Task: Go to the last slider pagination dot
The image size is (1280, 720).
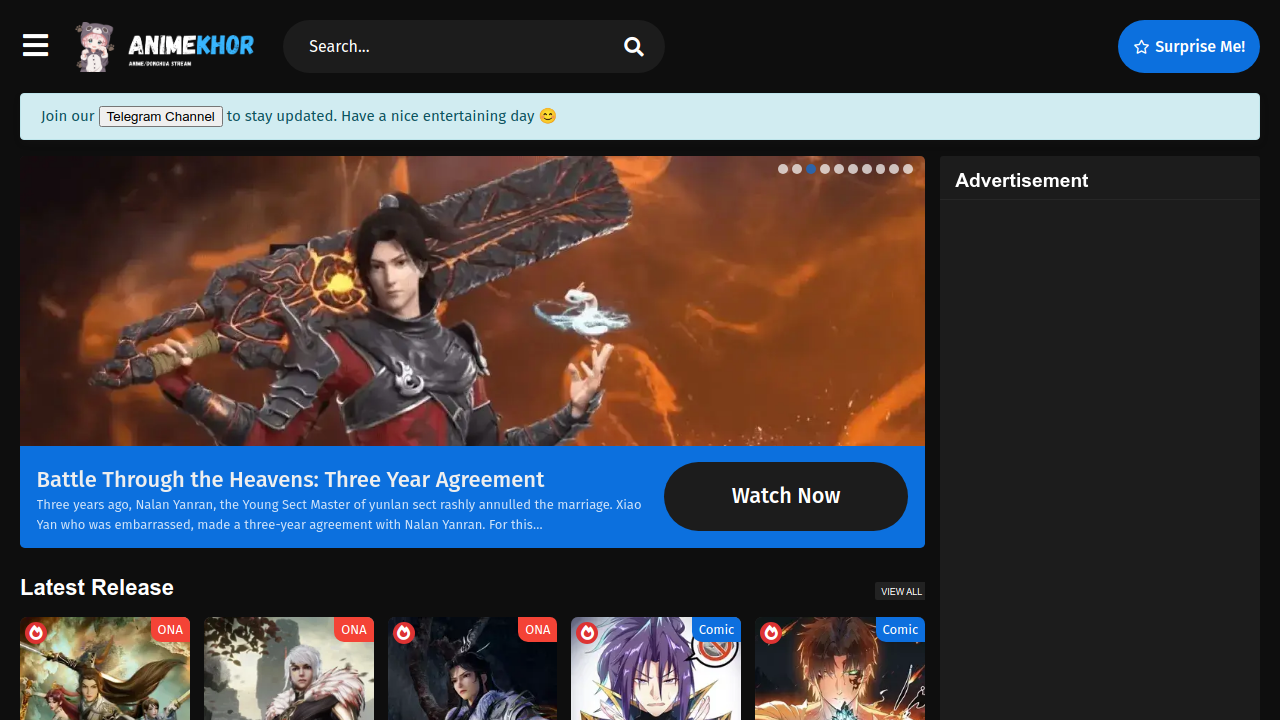Action: click(x=908, y=169)
